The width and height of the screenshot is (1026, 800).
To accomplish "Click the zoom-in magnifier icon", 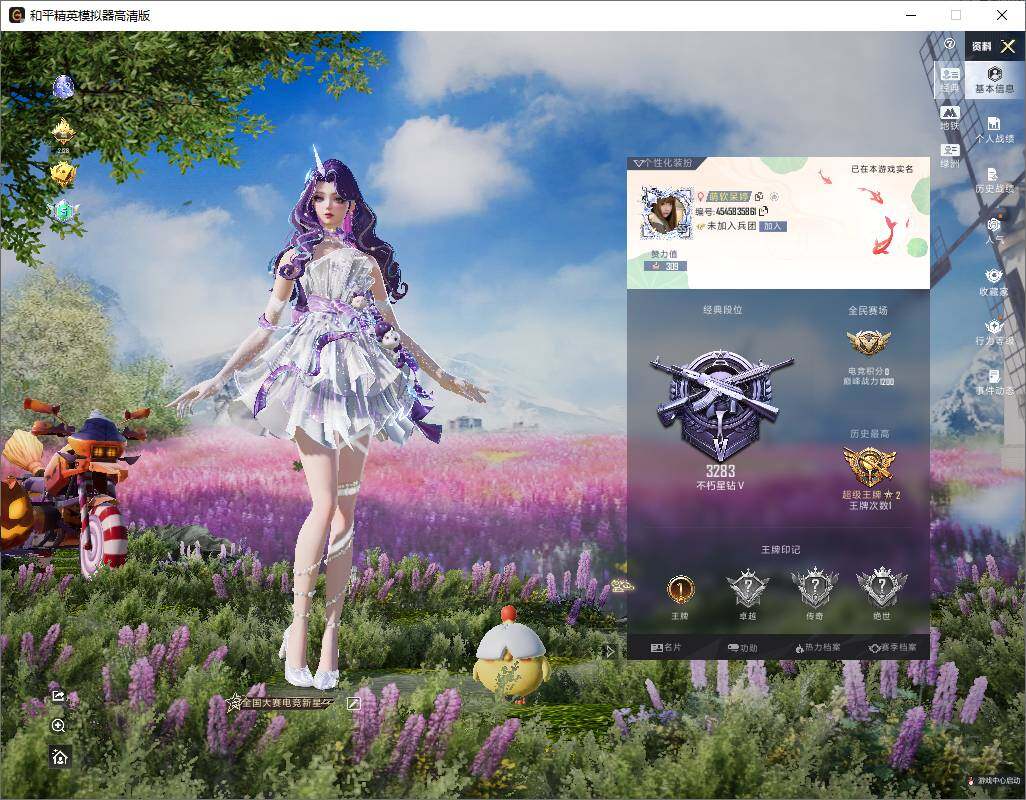I will [58, 726].
